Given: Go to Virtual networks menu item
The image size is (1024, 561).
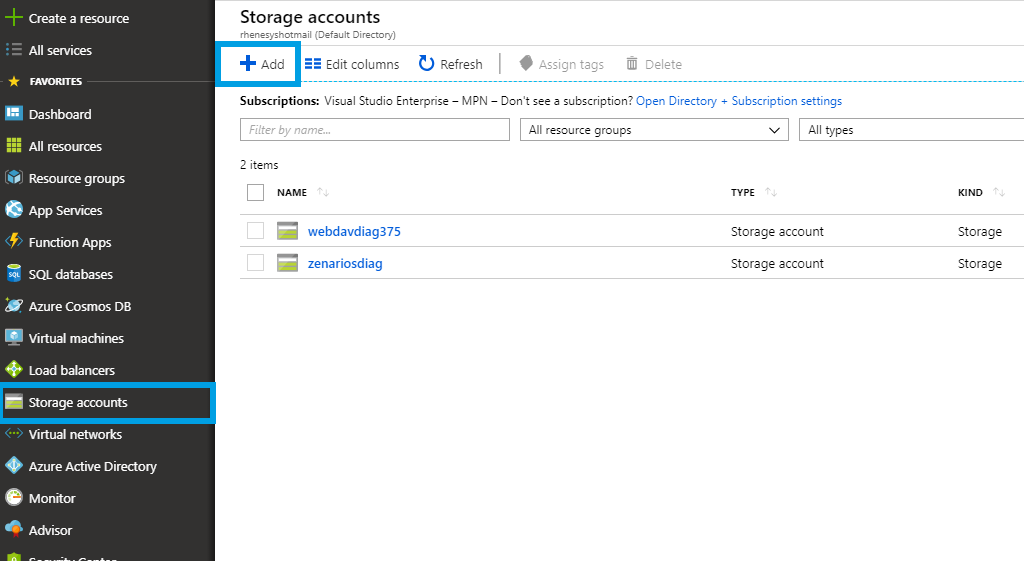Looking at the screenshot, I should (x=75, y=434).
